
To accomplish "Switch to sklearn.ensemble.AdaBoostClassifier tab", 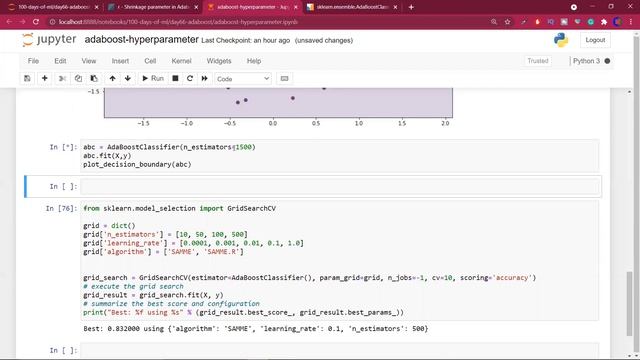I will (352, 7).
